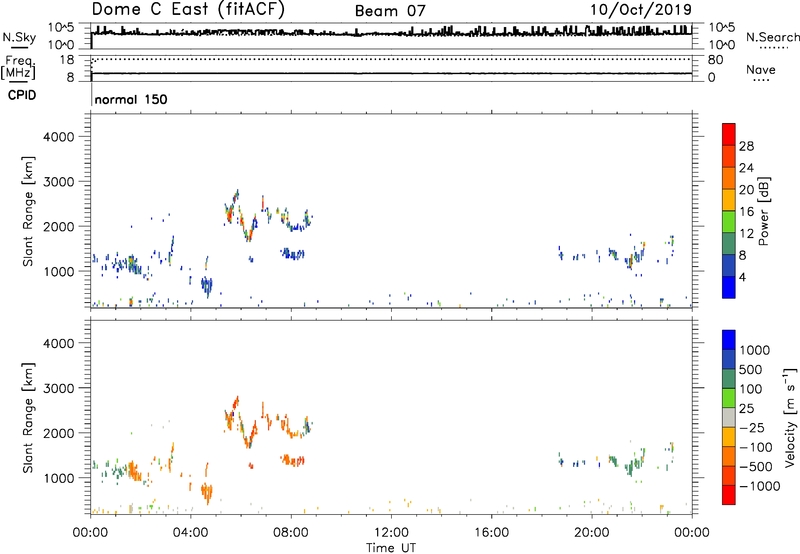Screen dimensions: 800x554
Task: Click the "Velocity [m s⁻¹]" colorbar title
Action: click(790, 417)
